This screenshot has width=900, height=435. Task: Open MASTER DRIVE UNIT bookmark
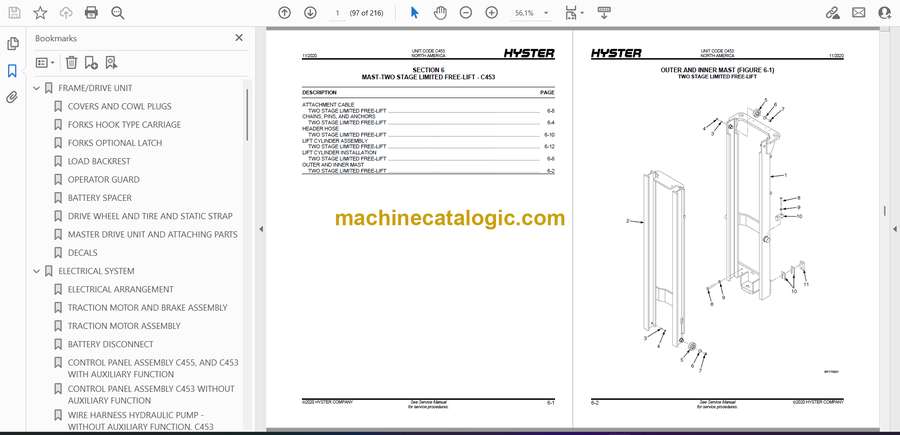[x=153, y=235]
